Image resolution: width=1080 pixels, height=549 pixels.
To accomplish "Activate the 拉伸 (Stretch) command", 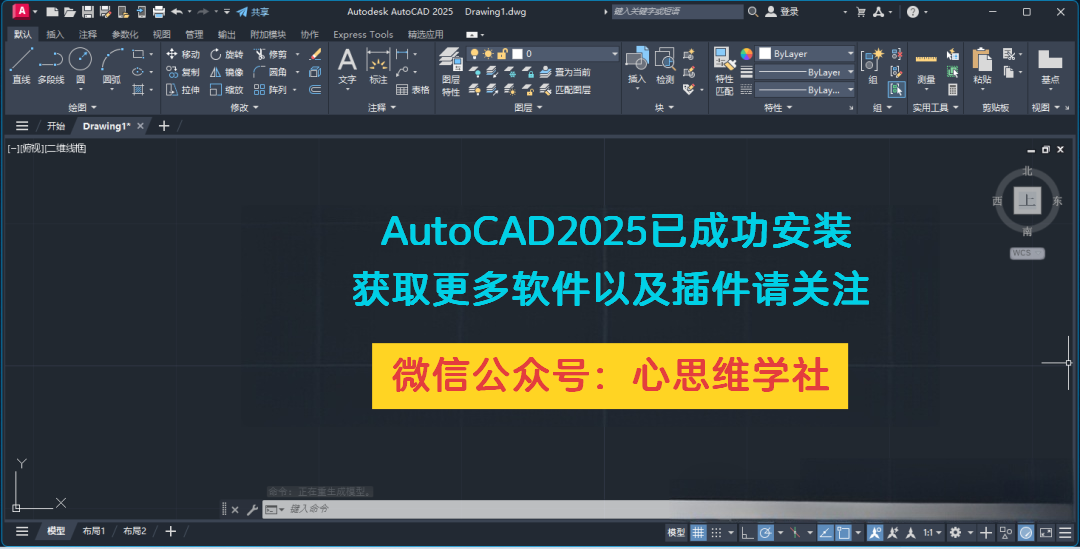I will 183,90.
